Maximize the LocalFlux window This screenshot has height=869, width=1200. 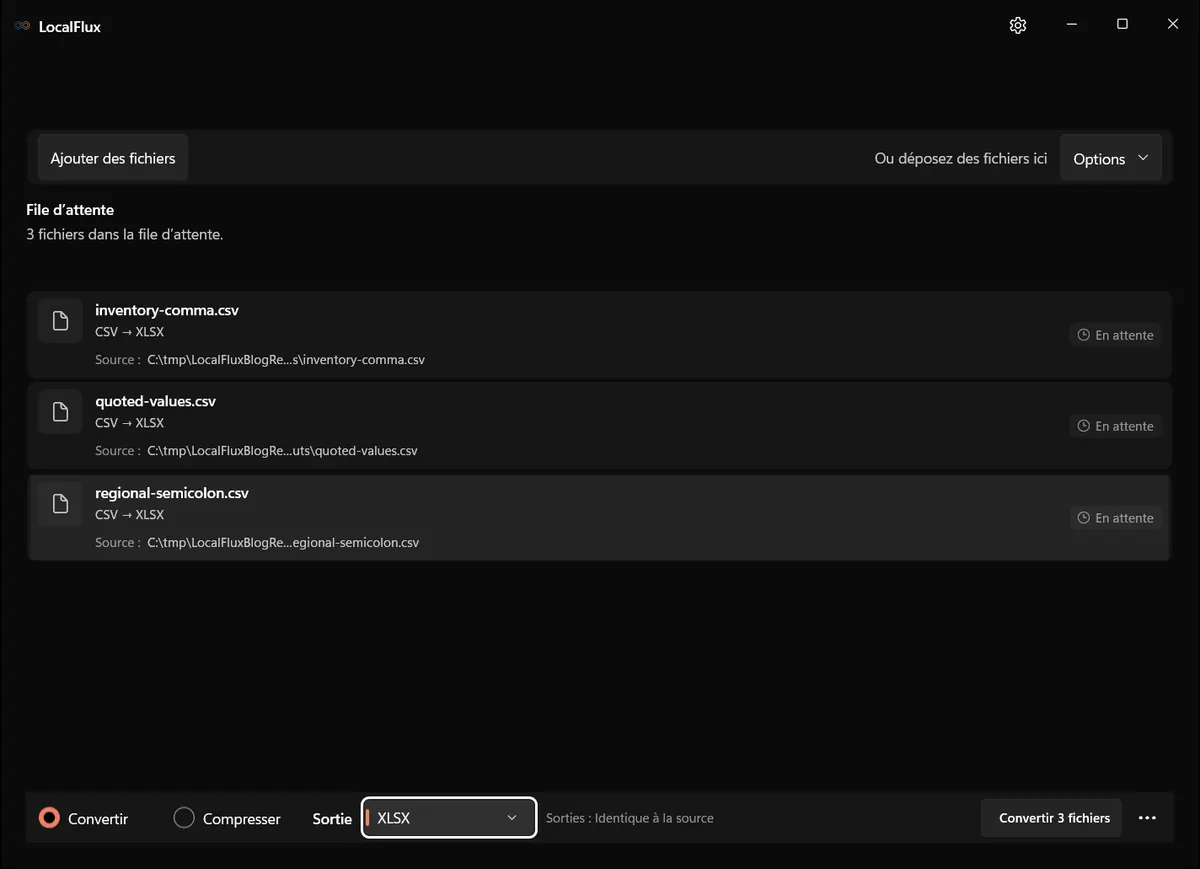(1122, 24)
